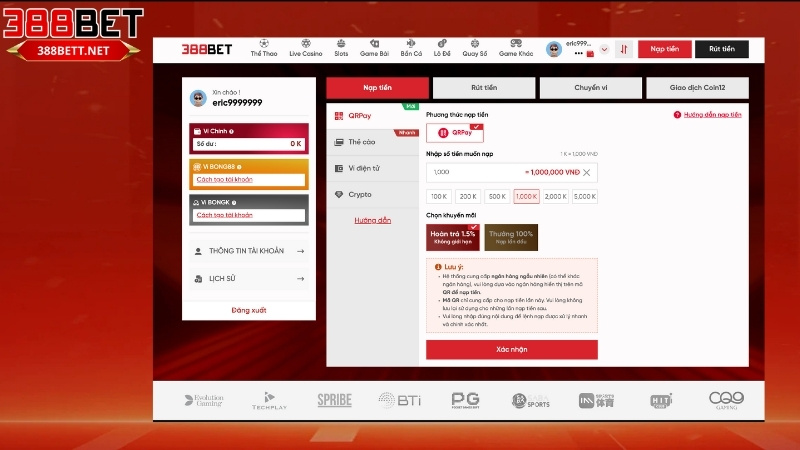Click the HIT Club provider logo
This screenshot has width=800, height=450.
661,401
